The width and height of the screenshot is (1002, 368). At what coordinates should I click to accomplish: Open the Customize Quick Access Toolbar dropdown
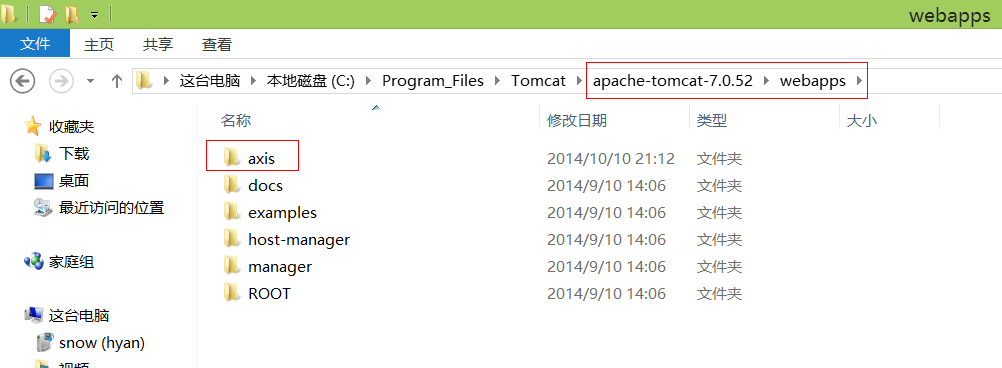pos(94,14)
